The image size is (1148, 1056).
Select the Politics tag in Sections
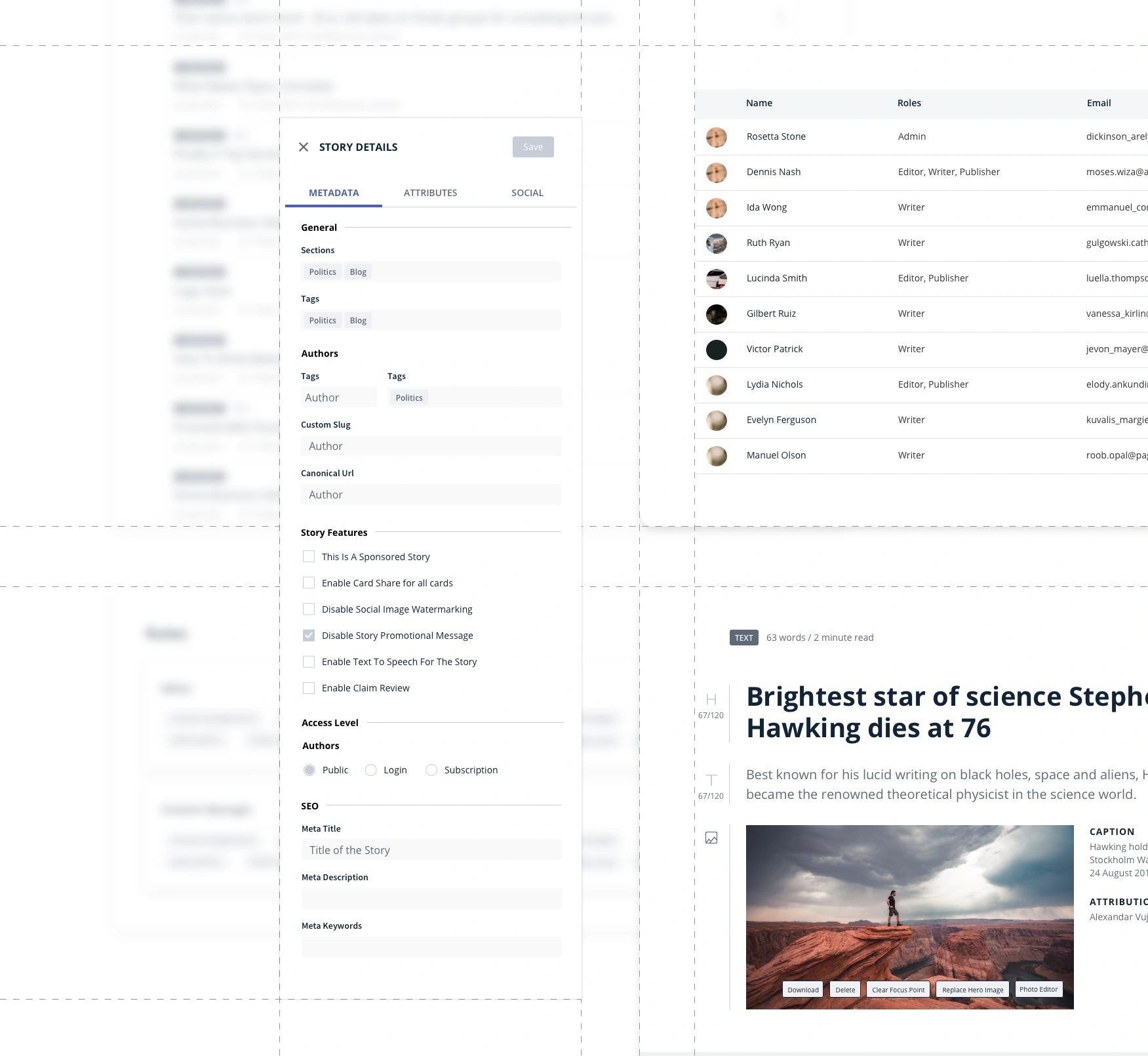pyautogui.click(x=322, y=271)
